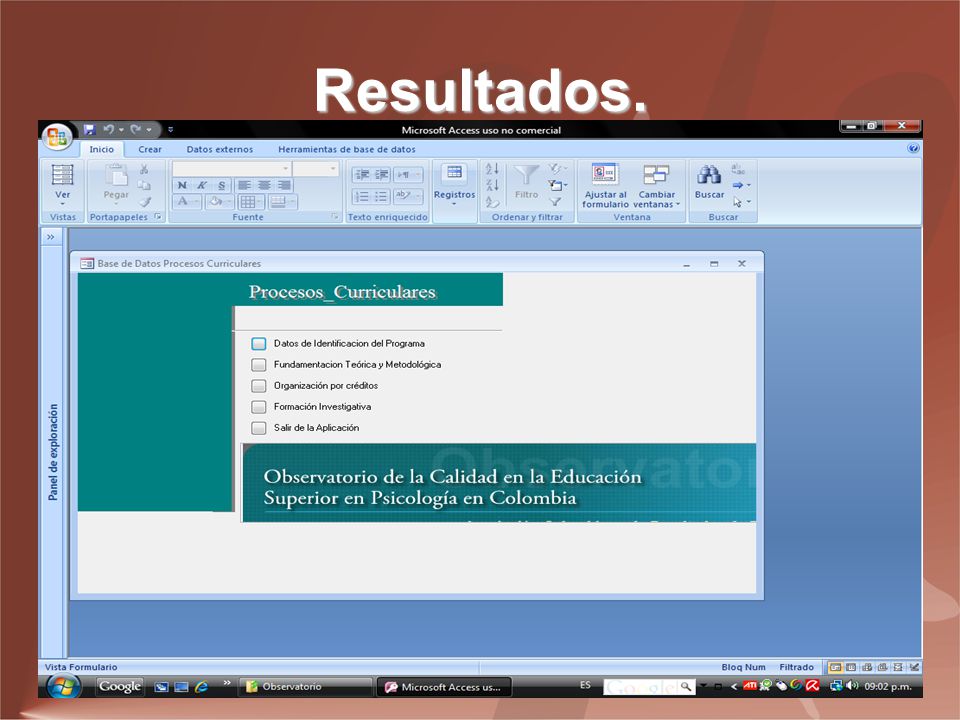Undo the last action
The width and height of the screenshot is (960, 720).
[x=109, y=129]
